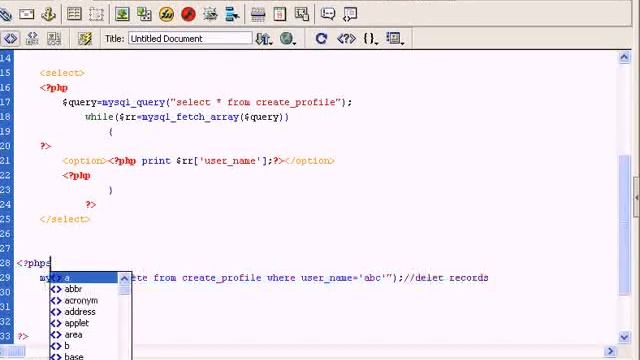Click the 'print' keyword in the option tag line

[x=156, y=161]
